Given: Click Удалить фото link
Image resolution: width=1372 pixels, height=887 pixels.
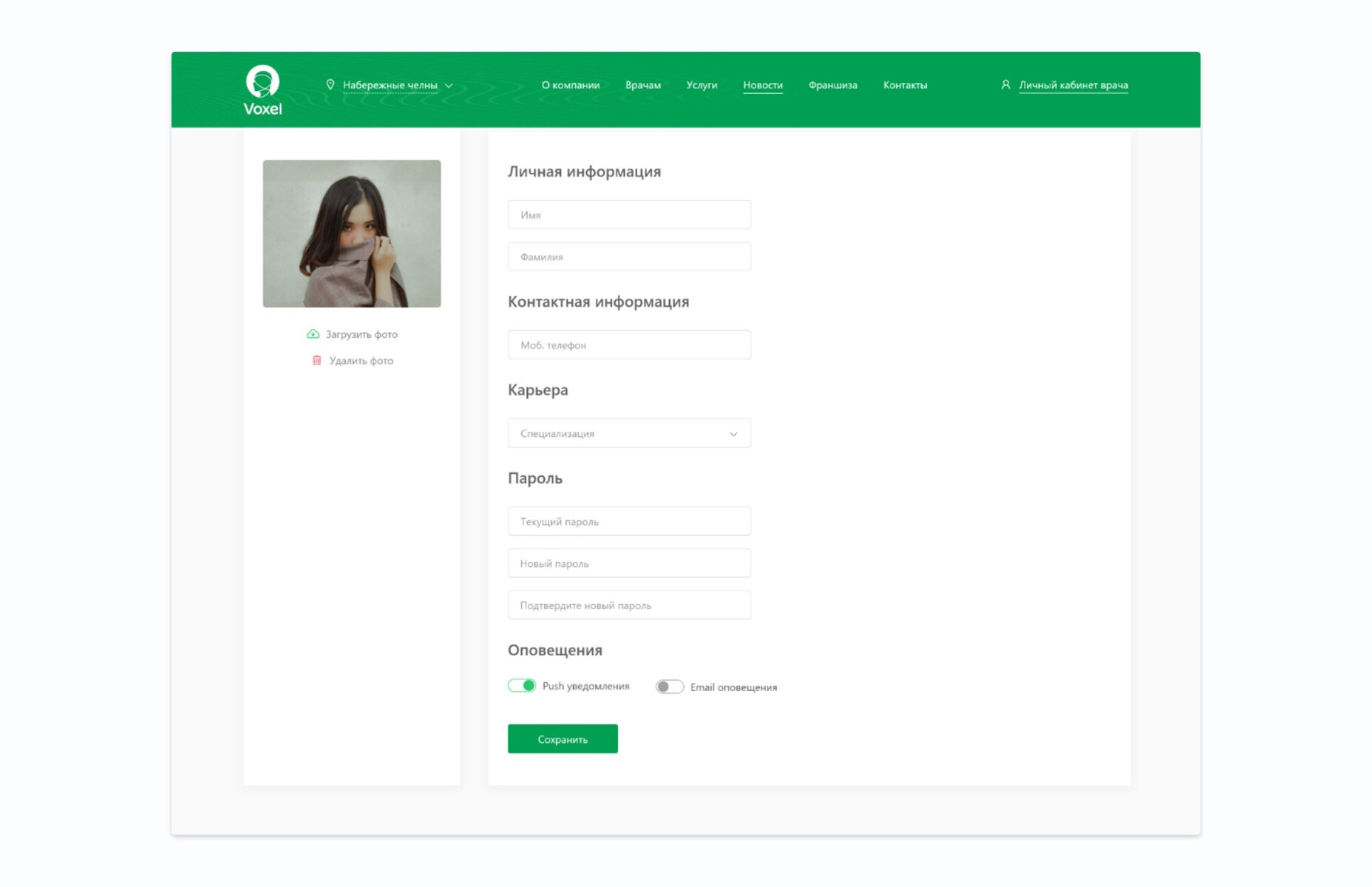Looking at the screenshot, I should [x=361, y=361].
